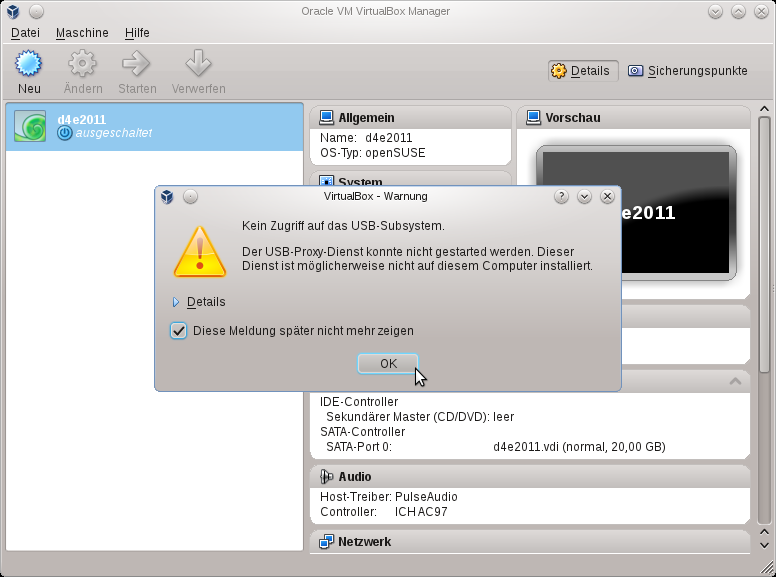Click the round pin button in main title bar

tap(37, 11)
